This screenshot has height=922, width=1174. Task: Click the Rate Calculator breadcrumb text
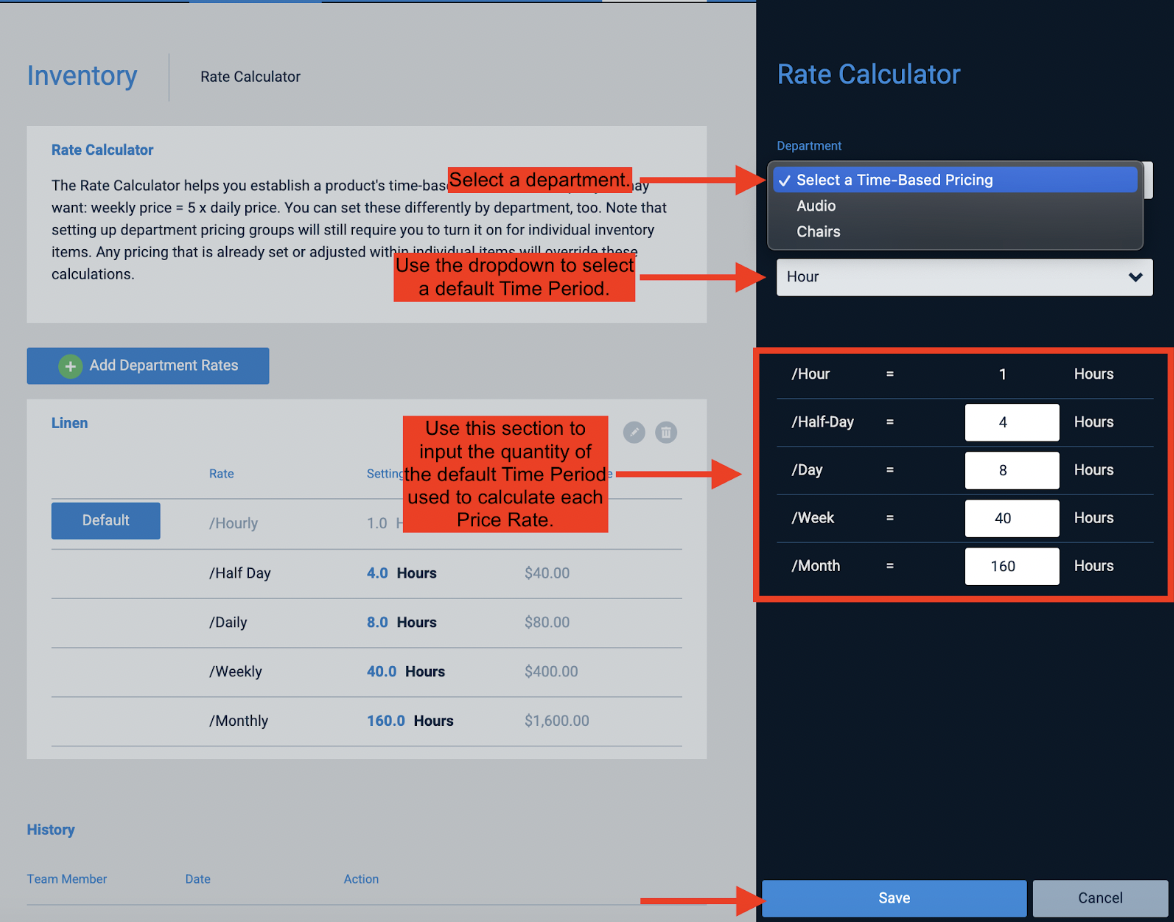pyautogui.click(x=250, y=76)
